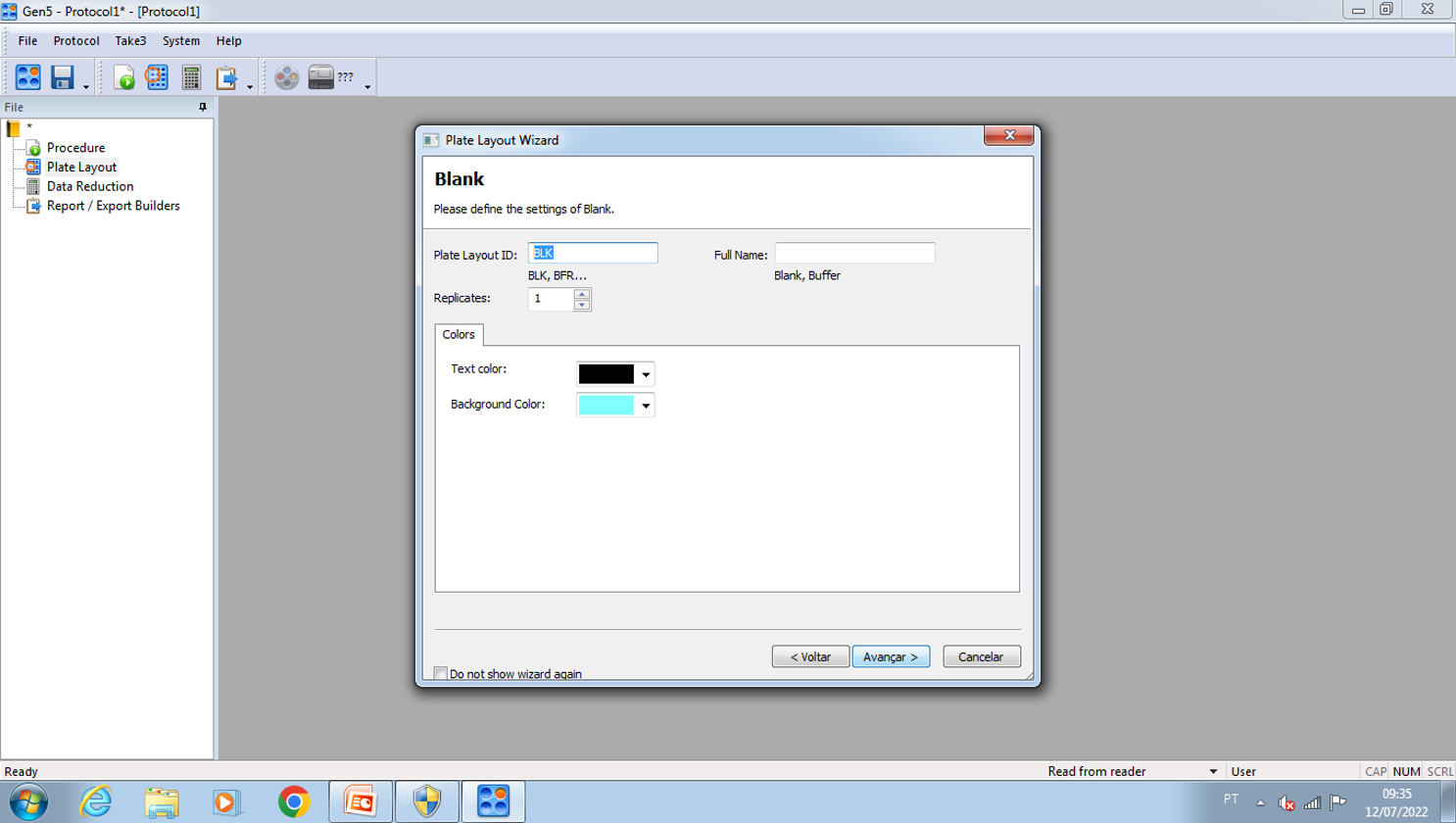
Task: Click the Report / Export Builders tree icon
Action: [33, 206]
